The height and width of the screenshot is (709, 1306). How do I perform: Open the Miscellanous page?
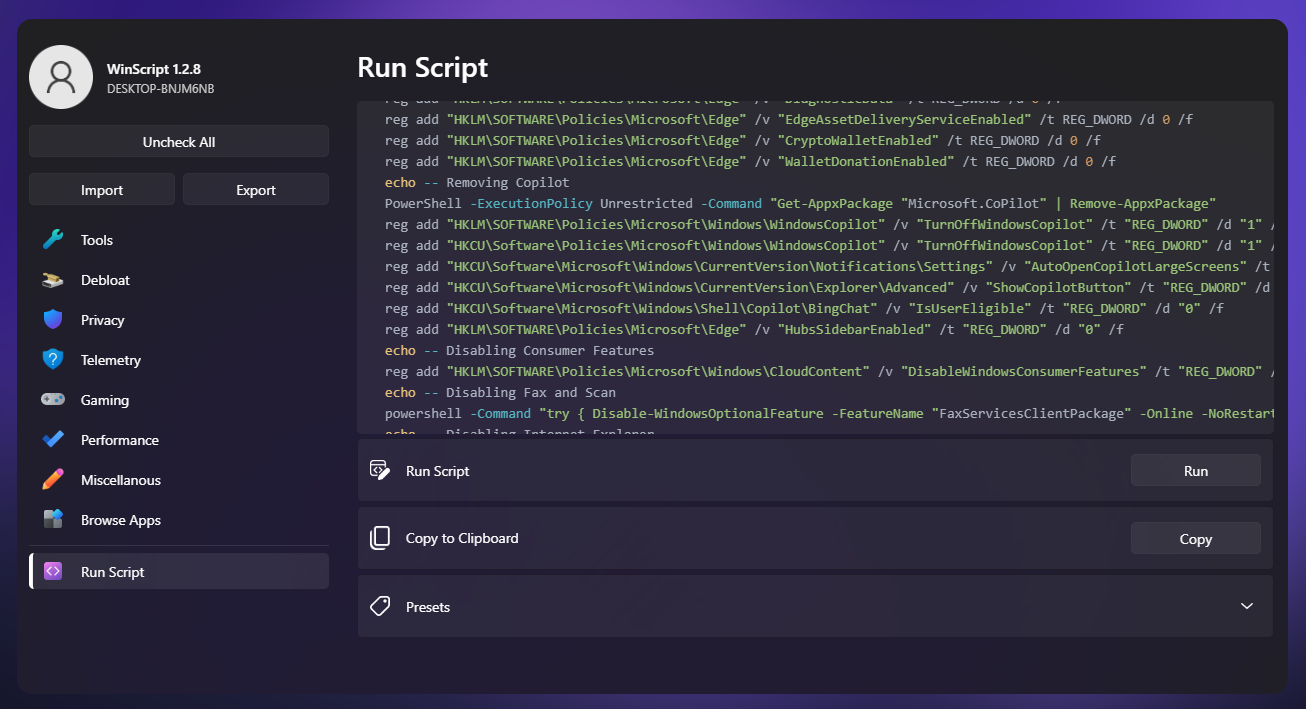pos(179,480)
